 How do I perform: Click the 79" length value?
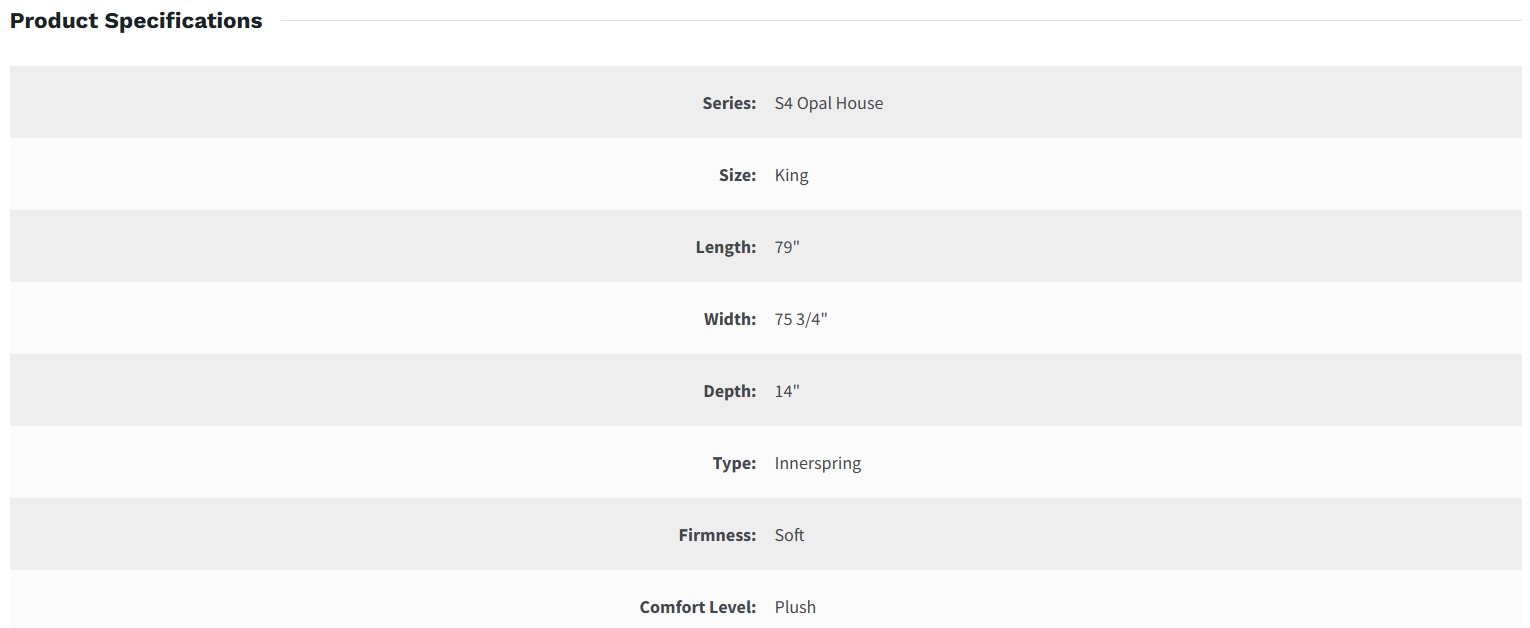787,247
